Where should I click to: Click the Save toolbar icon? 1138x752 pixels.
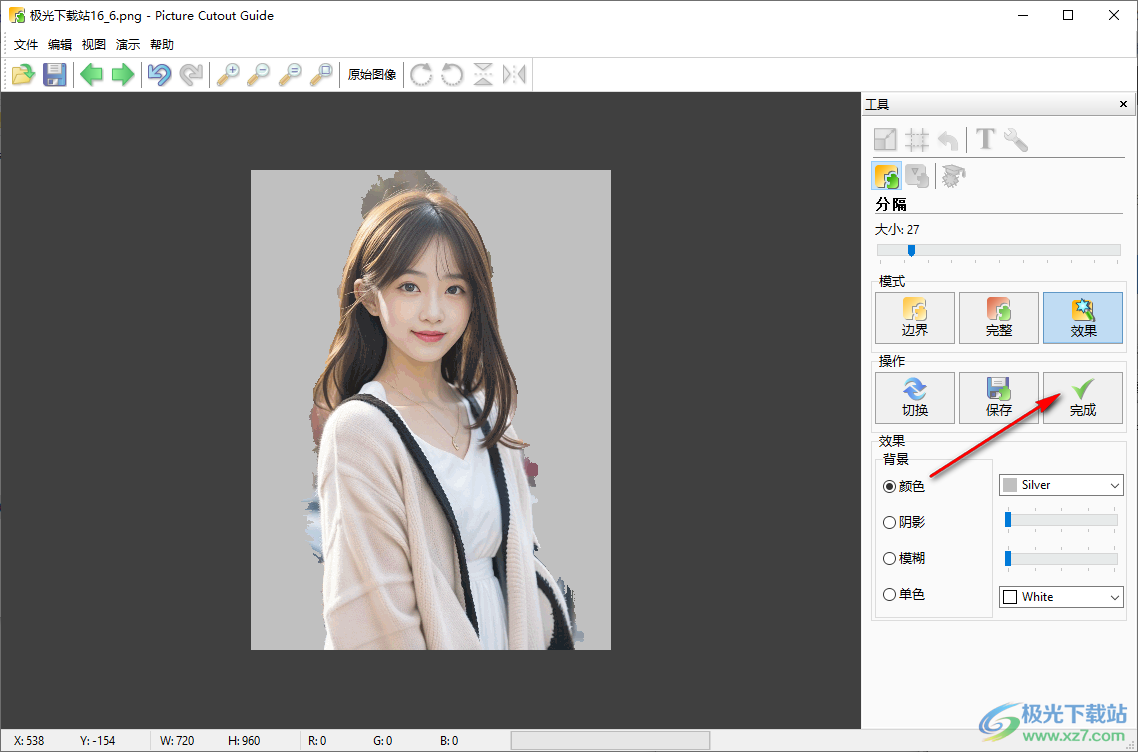(55, 74)
